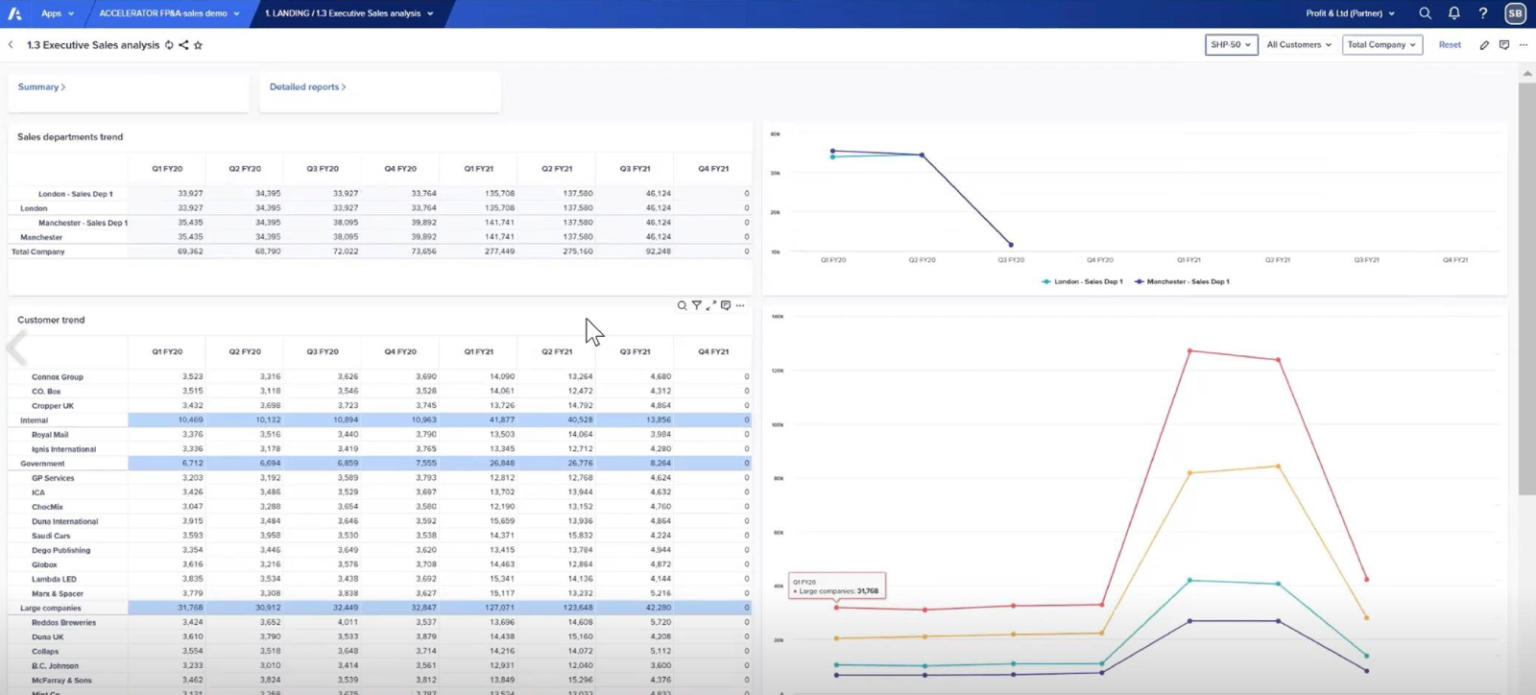The image size is (1536, 695).
Task: Open the Detailed reports link
Action: pyautogui.click(x=306, y=87)
